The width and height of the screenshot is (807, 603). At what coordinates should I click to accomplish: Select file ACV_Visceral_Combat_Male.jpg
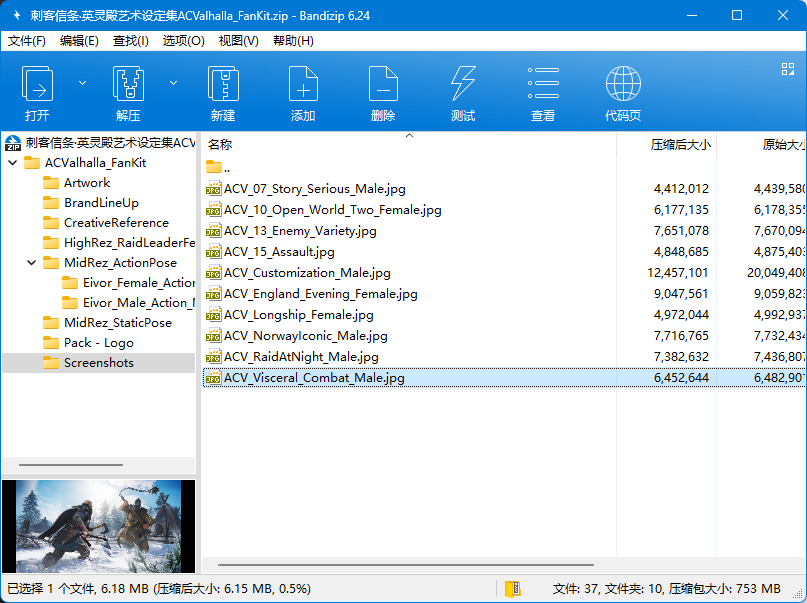pyautogui.click(x=504, y=378)
